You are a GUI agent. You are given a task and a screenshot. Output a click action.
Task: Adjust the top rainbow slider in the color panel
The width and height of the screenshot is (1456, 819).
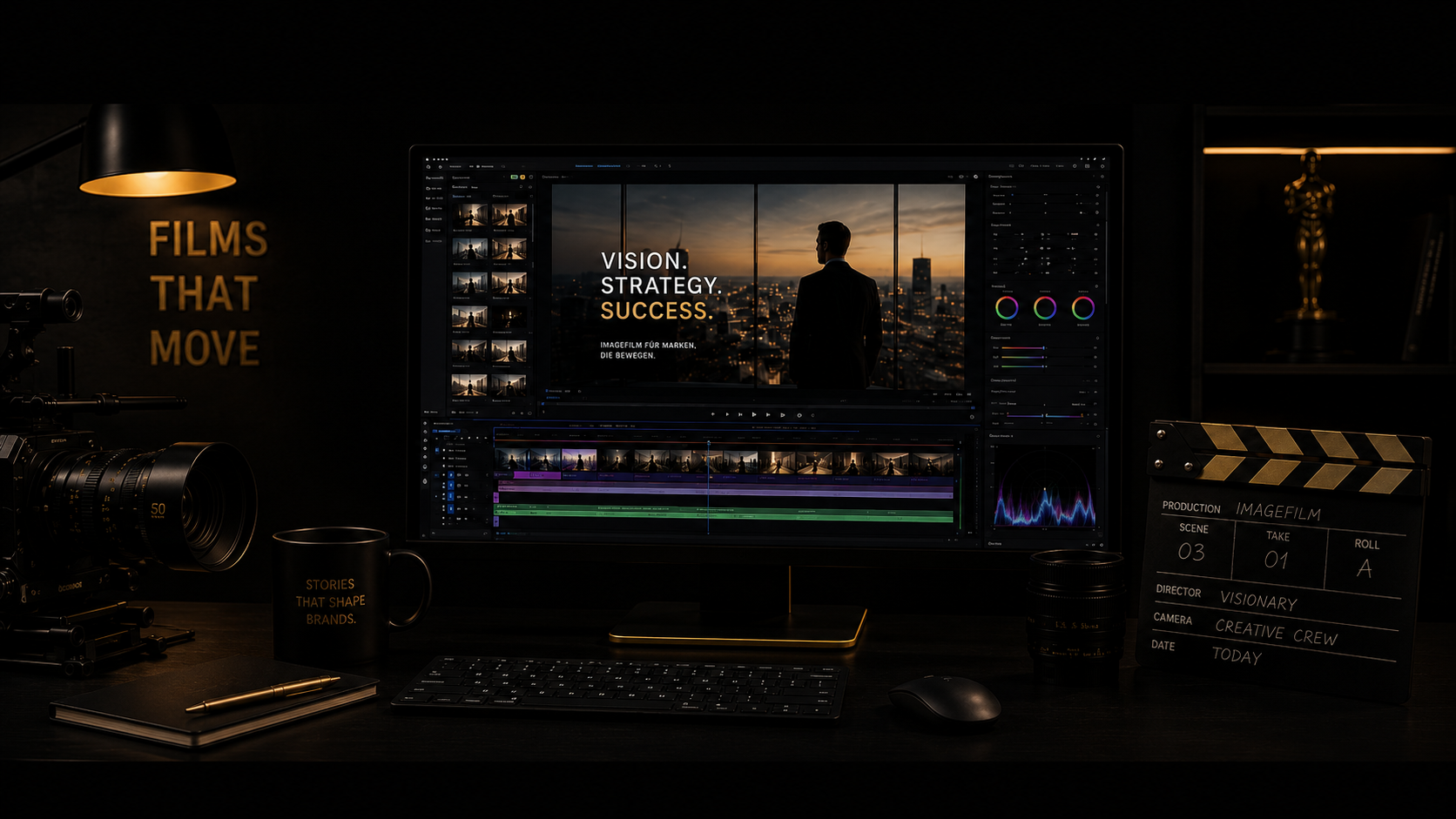[x=1023, y=348]
